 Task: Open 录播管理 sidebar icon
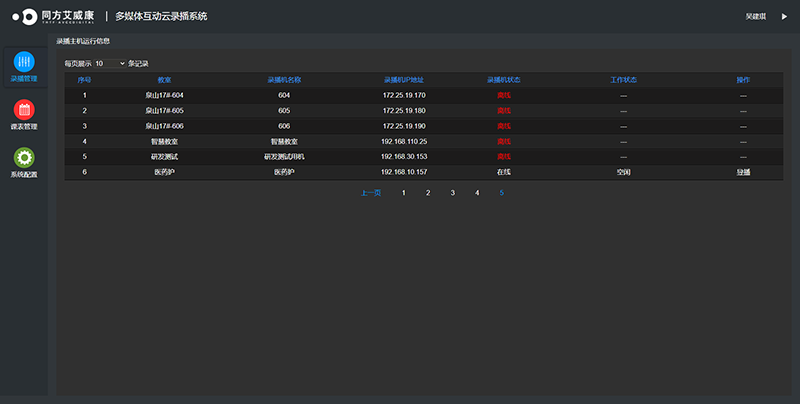[24, 61]
